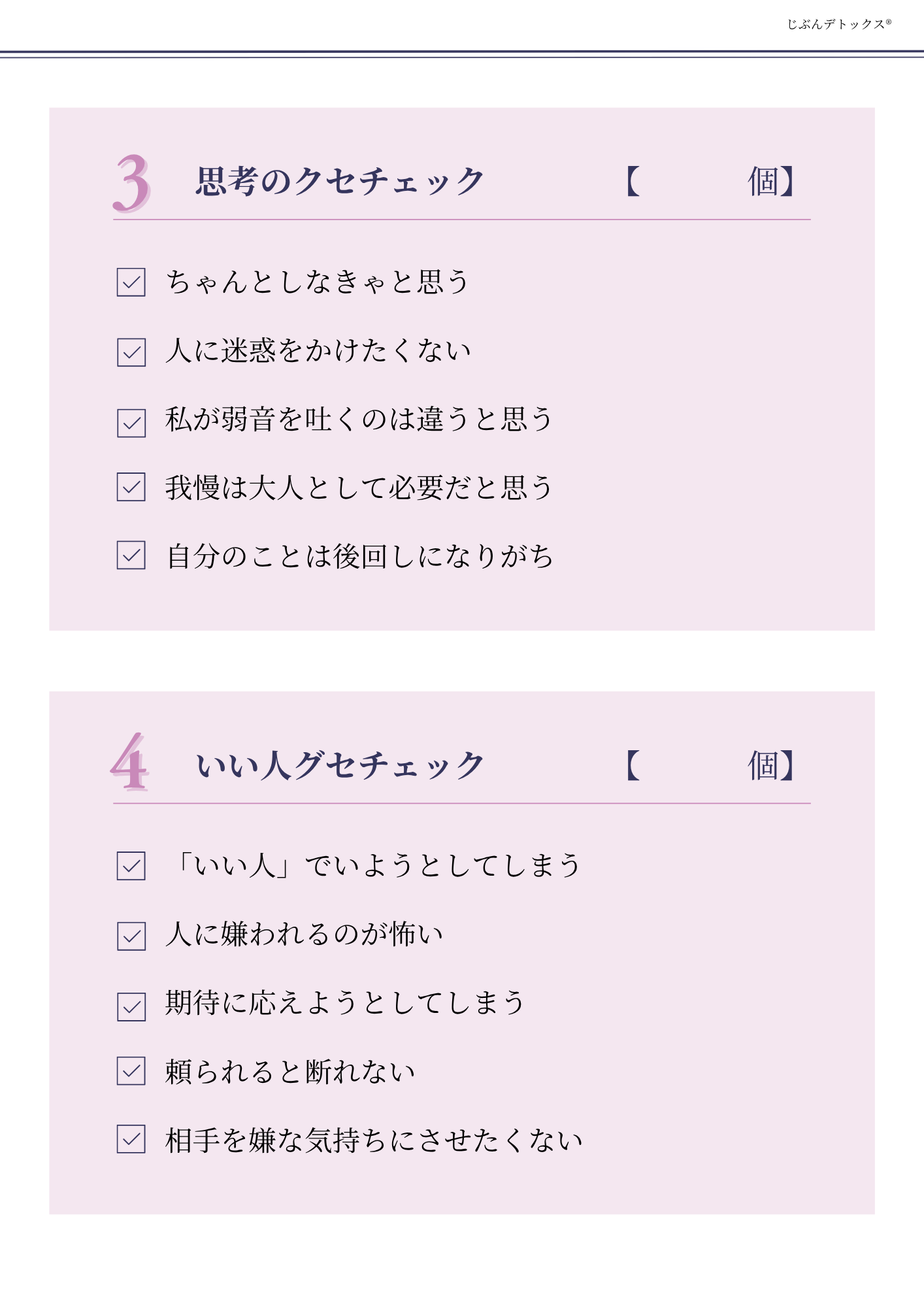Click the 個 count blank for いい人グセチェック
This screenshot has width=924, height=1307.
[693, 765]
